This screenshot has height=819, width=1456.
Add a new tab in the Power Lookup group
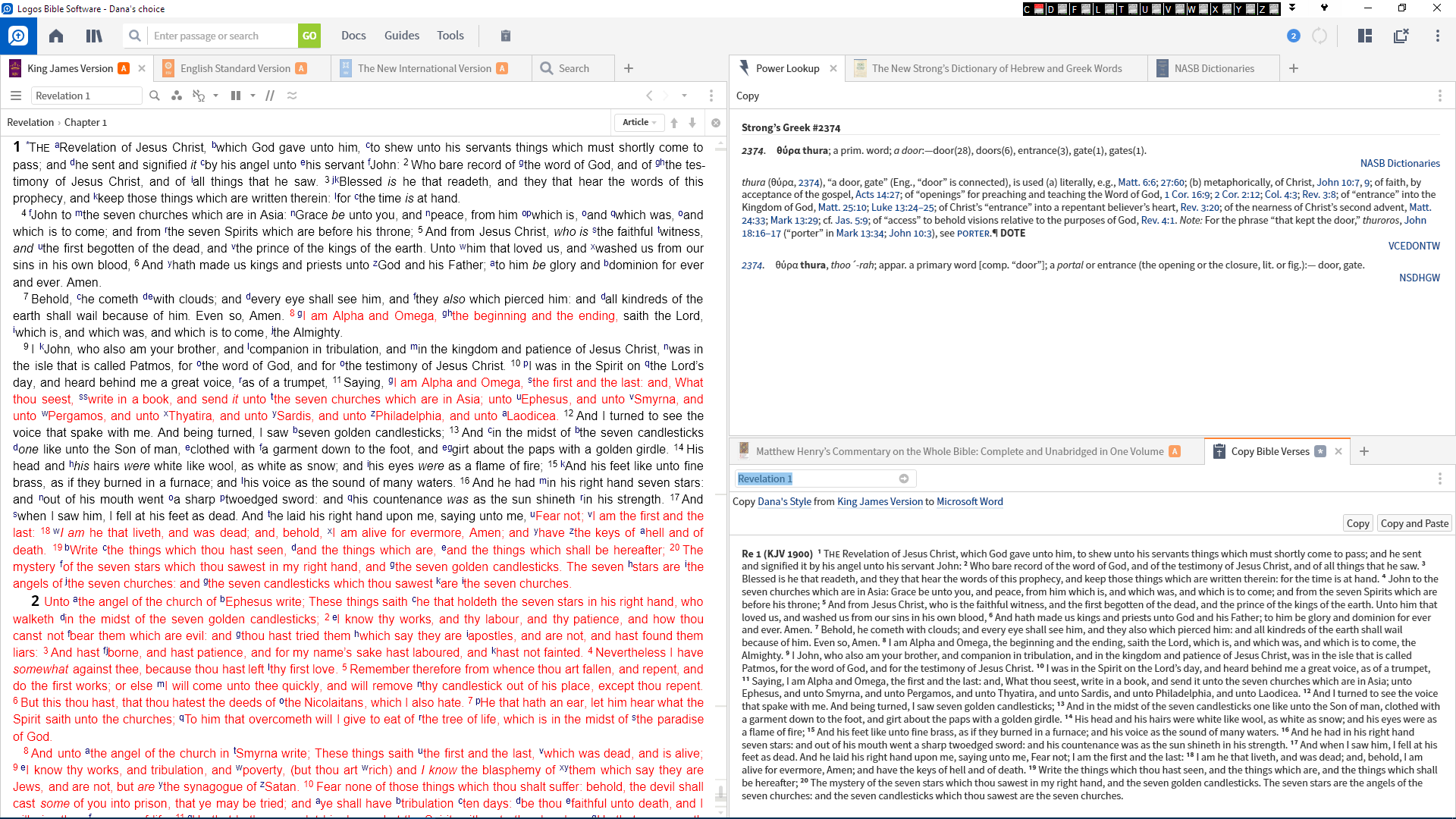pos(1294,68)
